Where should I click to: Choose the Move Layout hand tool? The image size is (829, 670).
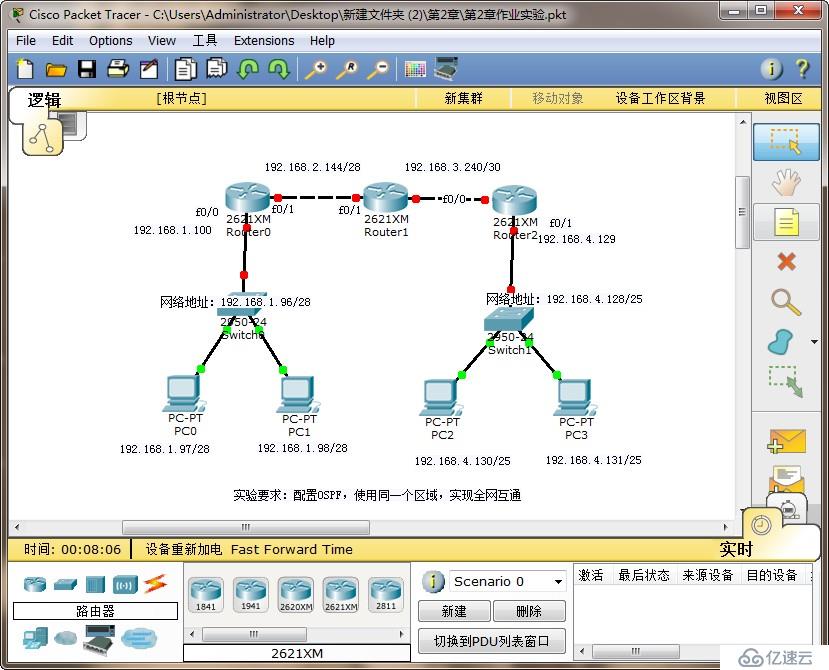pyautogui.click(x=786, y=182)
